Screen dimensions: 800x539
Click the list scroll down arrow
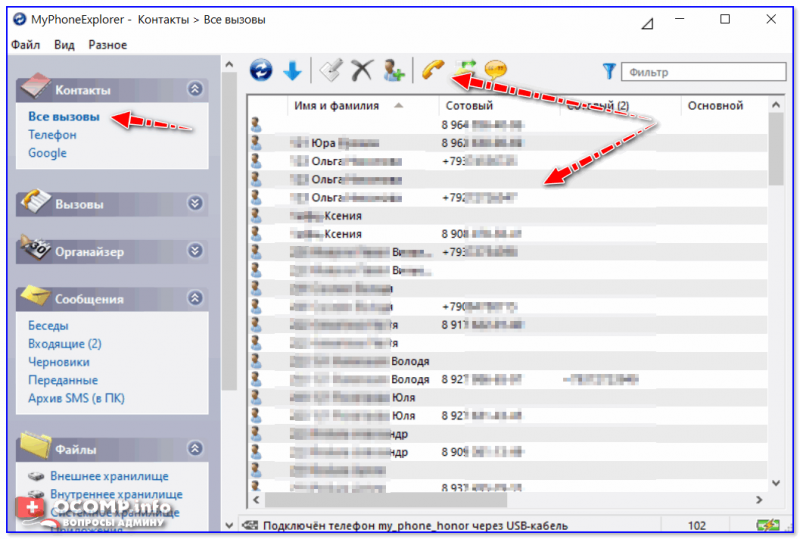point(776,483)
